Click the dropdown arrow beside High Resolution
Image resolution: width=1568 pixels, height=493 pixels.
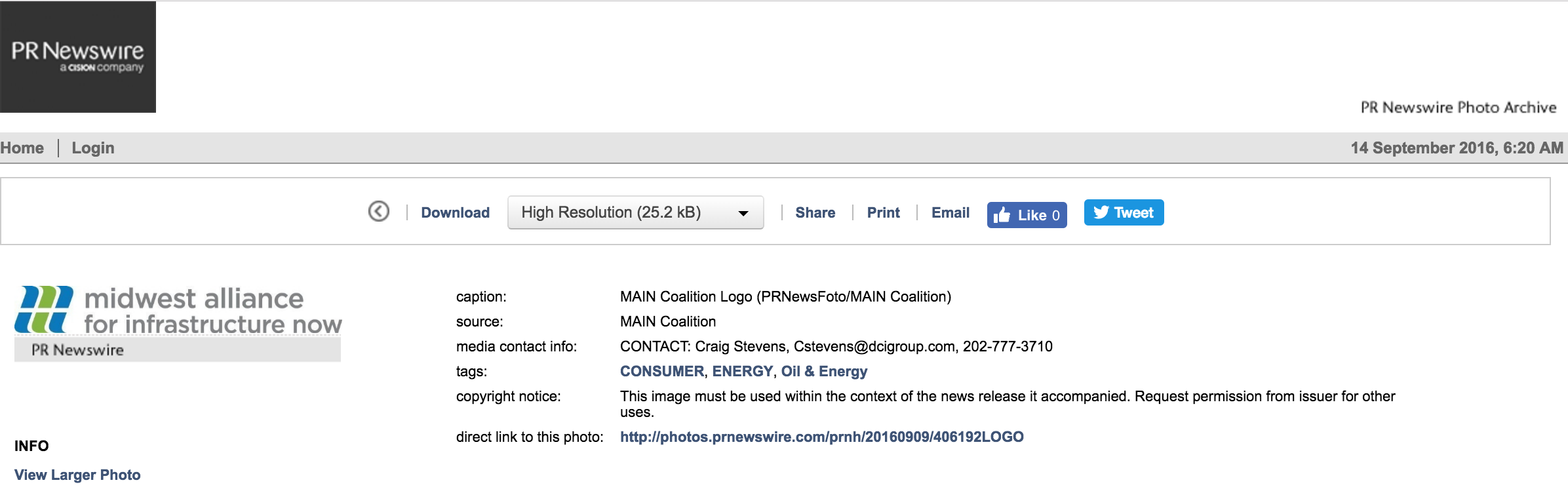743,213
